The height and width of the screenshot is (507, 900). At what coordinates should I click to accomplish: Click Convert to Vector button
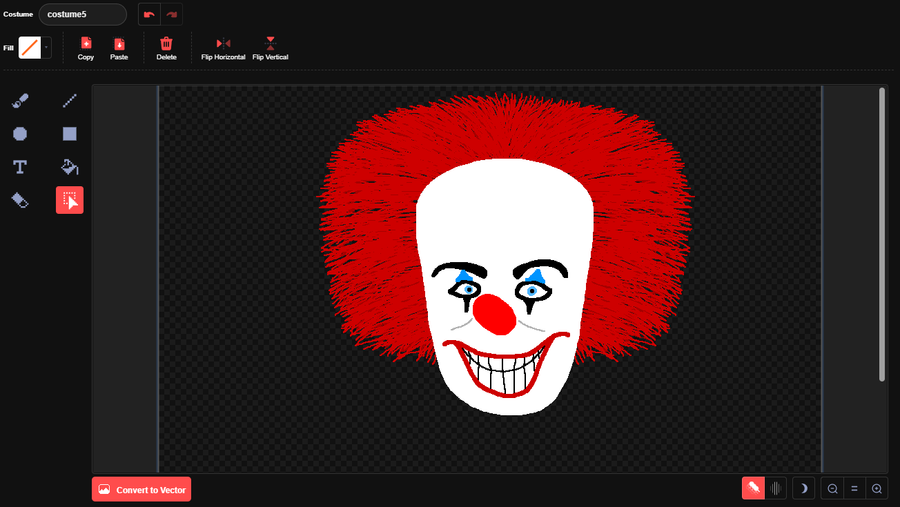tap(141, 489)
